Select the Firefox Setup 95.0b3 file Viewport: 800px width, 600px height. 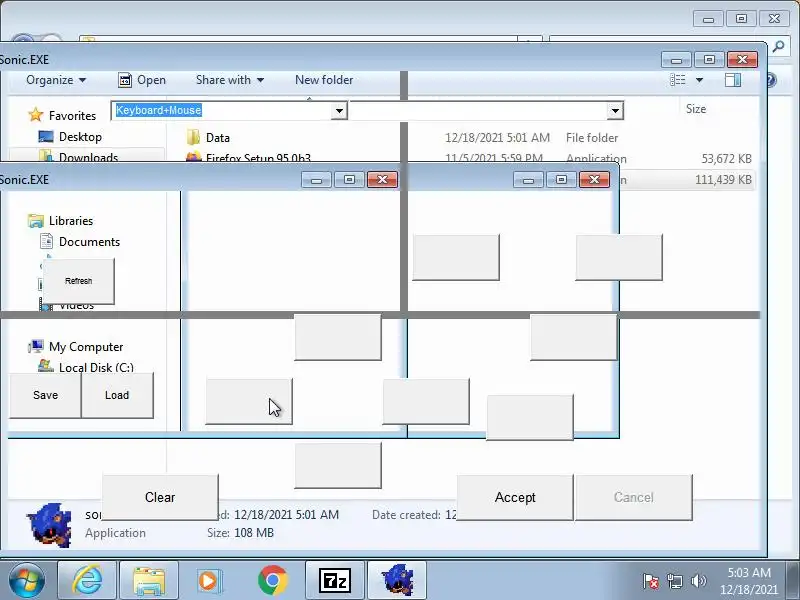[258, 157]
